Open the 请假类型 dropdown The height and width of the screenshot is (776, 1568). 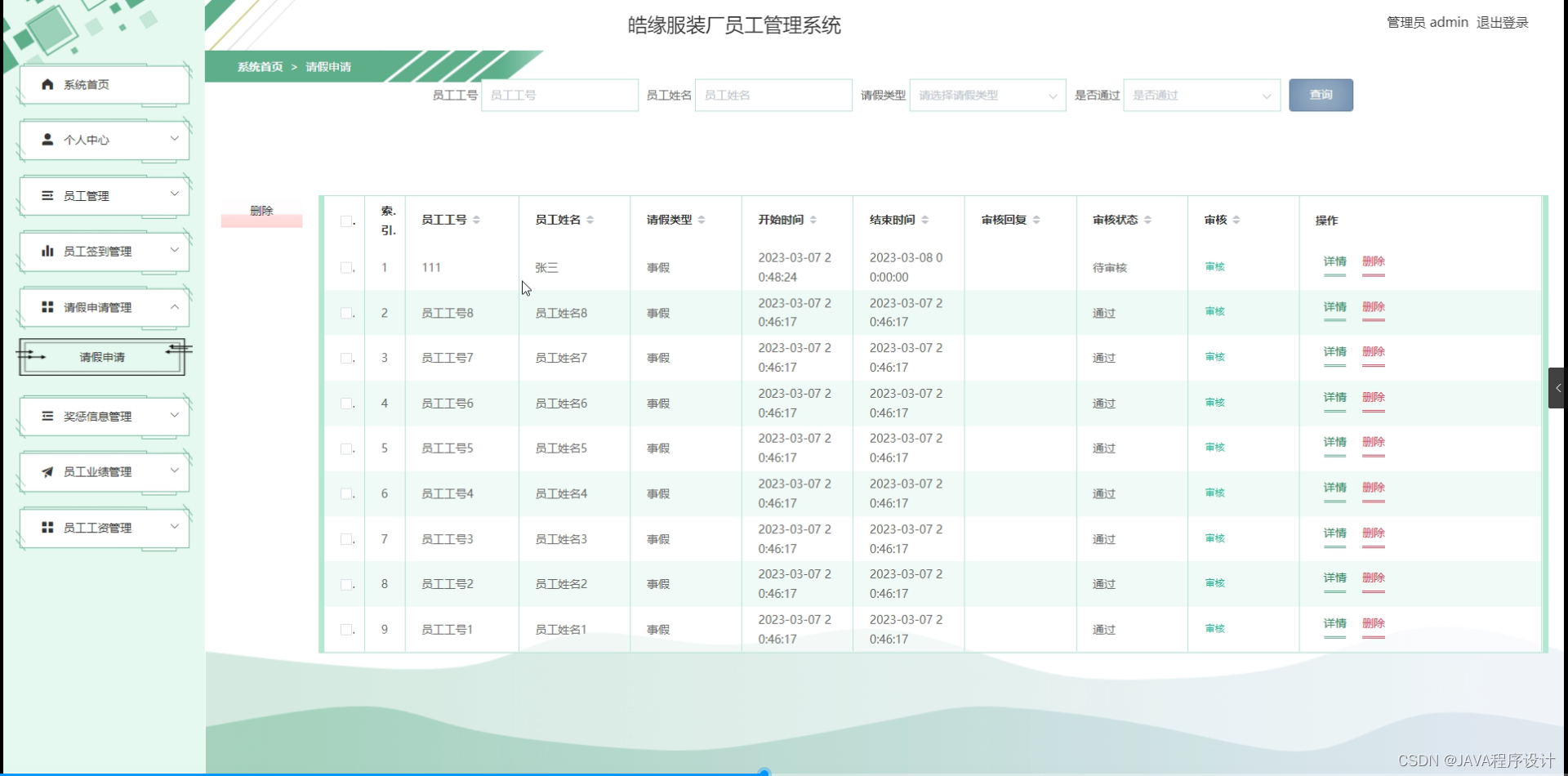click(987, 95)
